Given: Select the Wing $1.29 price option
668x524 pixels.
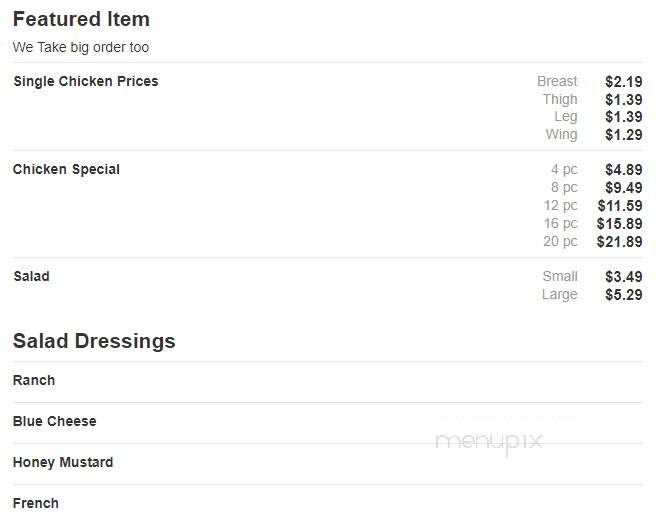Looking at the screenshot, I should 594,135.
